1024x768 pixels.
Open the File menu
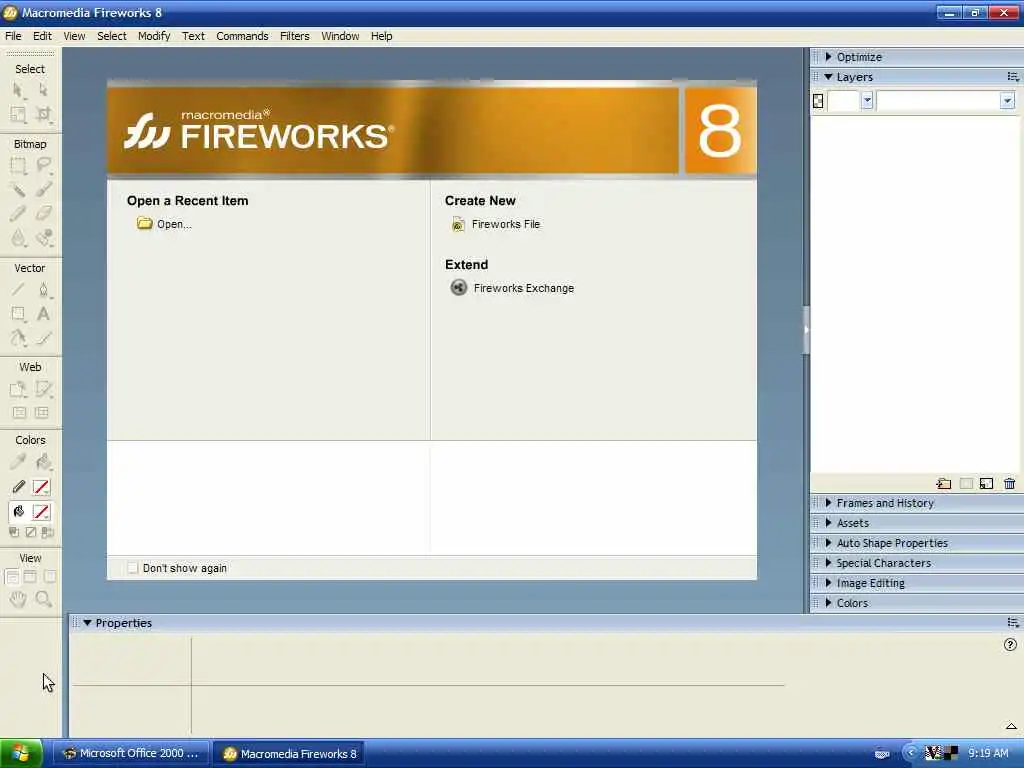click(13, 36)
